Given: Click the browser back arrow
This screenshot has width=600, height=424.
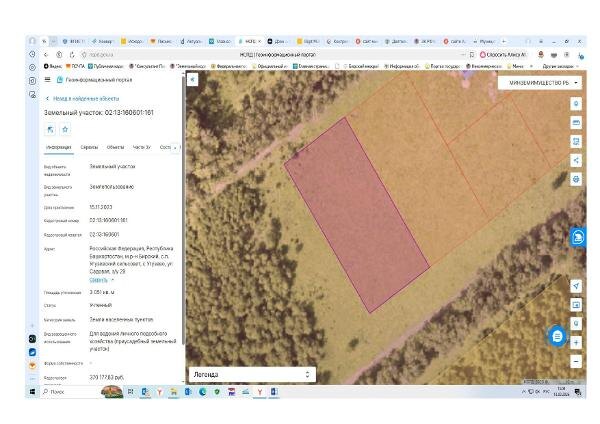Looking at the screenshot, I should point(46,55).
